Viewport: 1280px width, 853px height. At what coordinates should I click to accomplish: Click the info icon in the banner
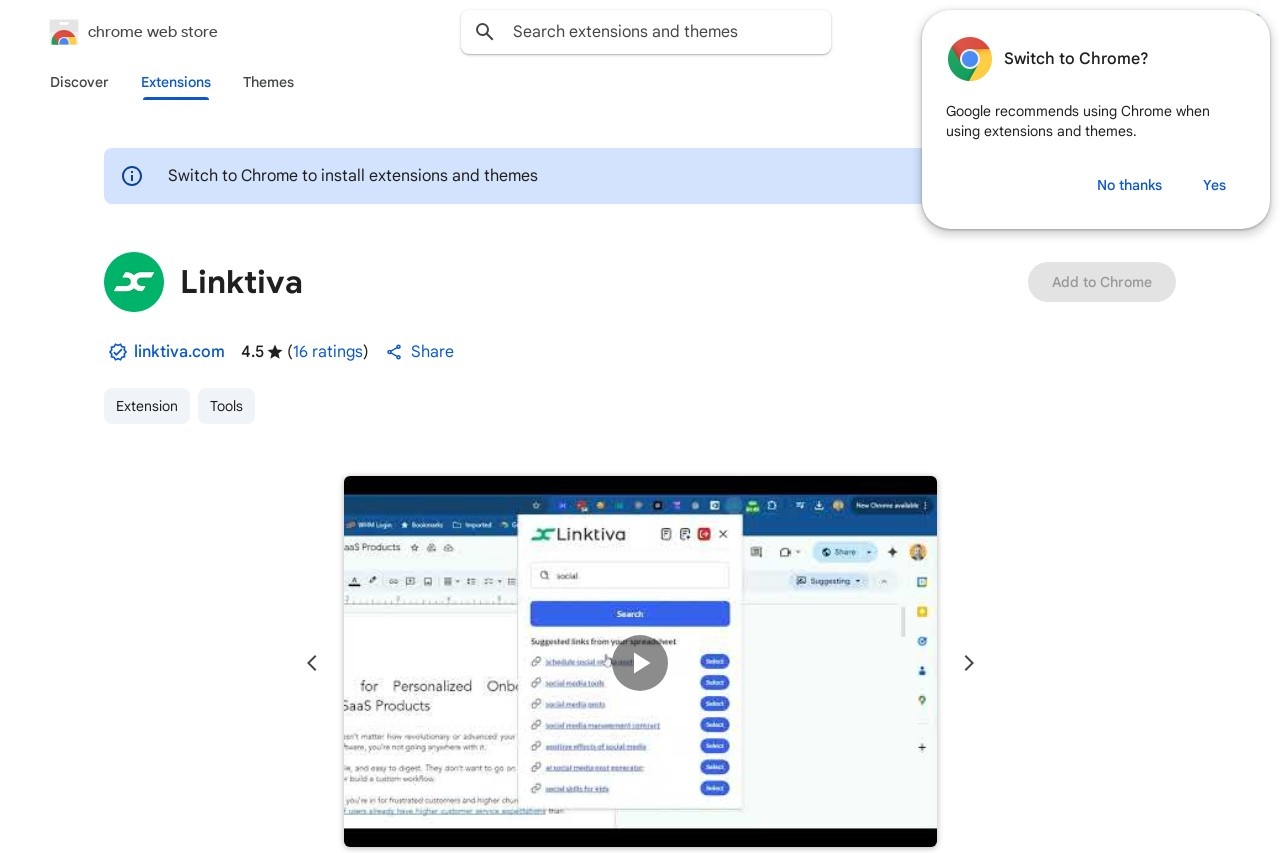132,176
